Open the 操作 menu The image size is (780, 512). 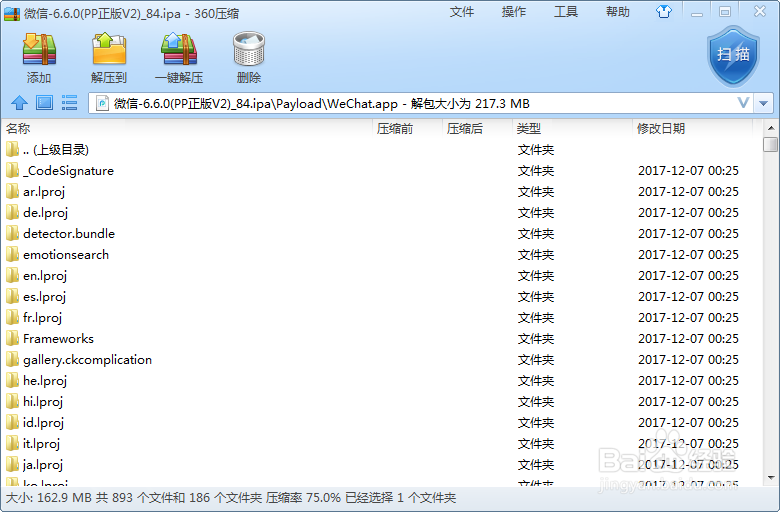tap(514, 12)
